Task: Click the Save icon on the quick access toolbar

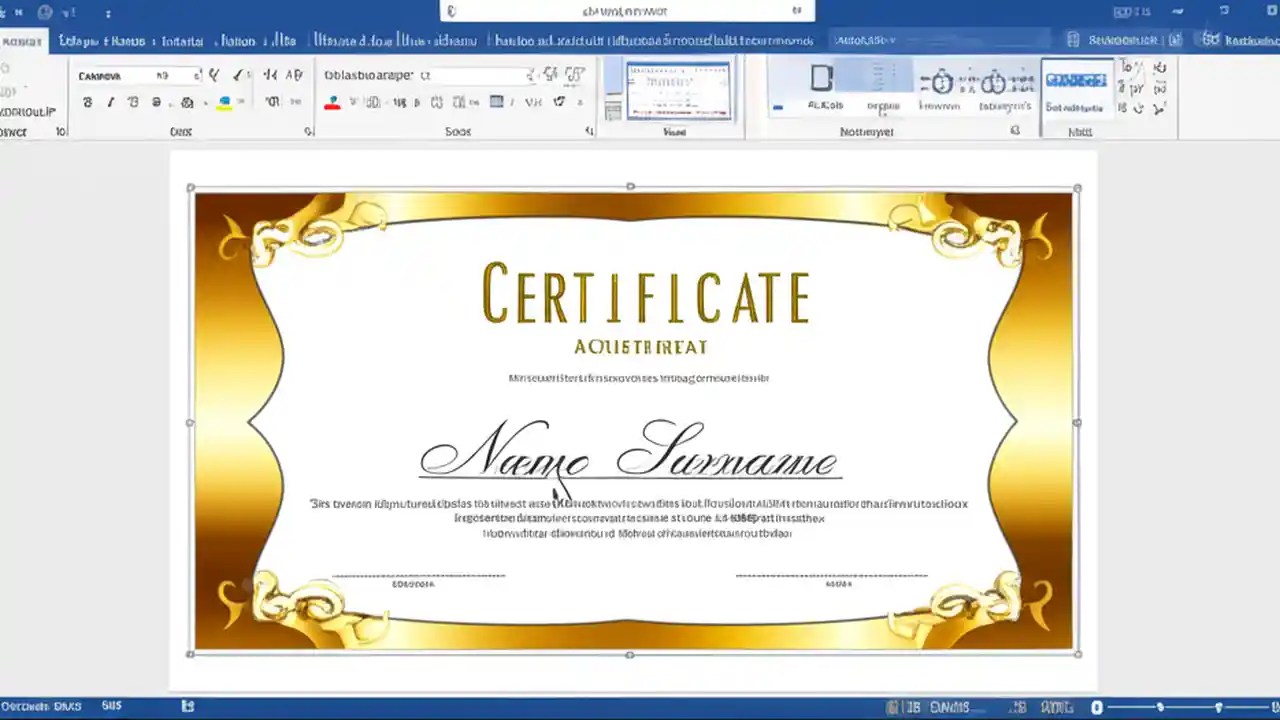Action: click(45, 11)
